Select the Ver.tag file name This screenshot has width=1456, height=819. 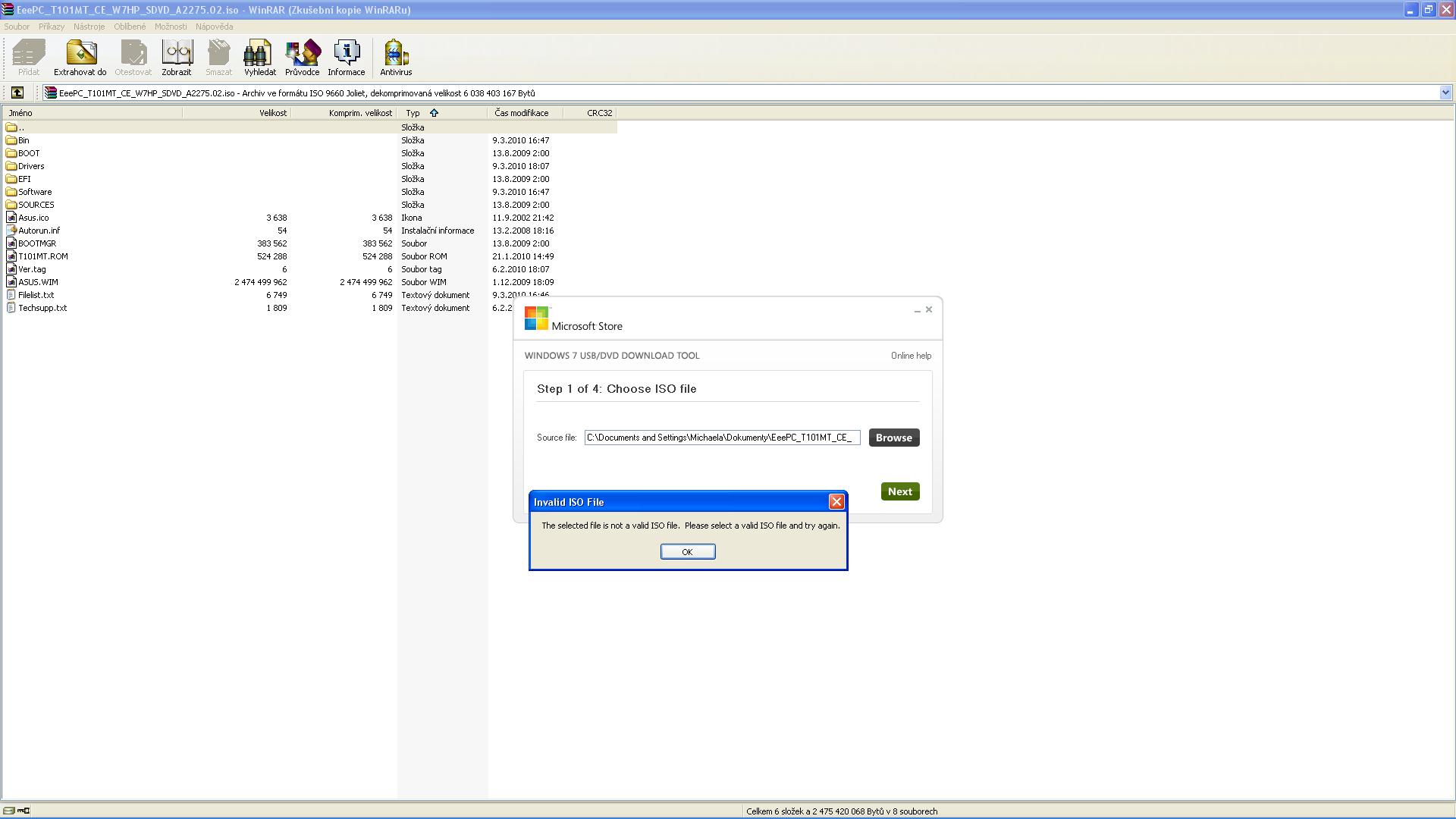(x=32, y=269)
